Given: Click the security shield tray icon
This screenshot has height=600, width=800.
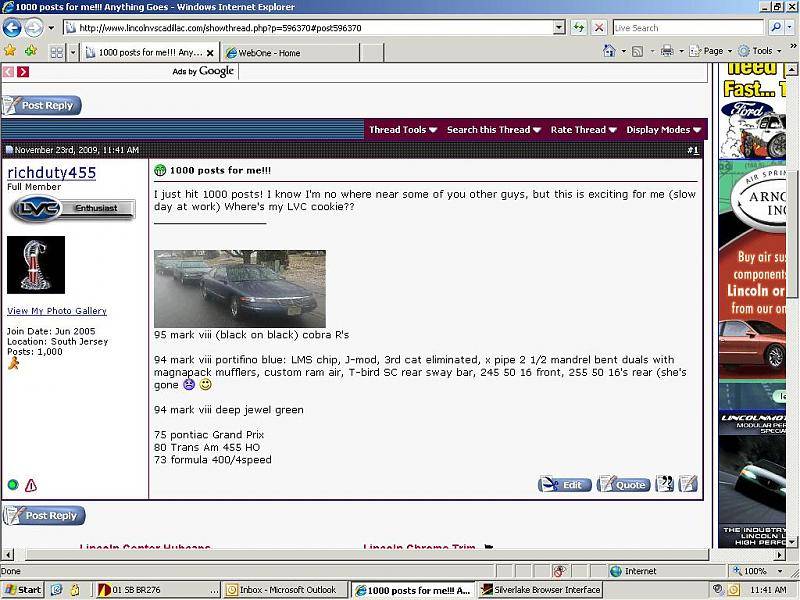Looking at the screenshot, I should 718,590.
